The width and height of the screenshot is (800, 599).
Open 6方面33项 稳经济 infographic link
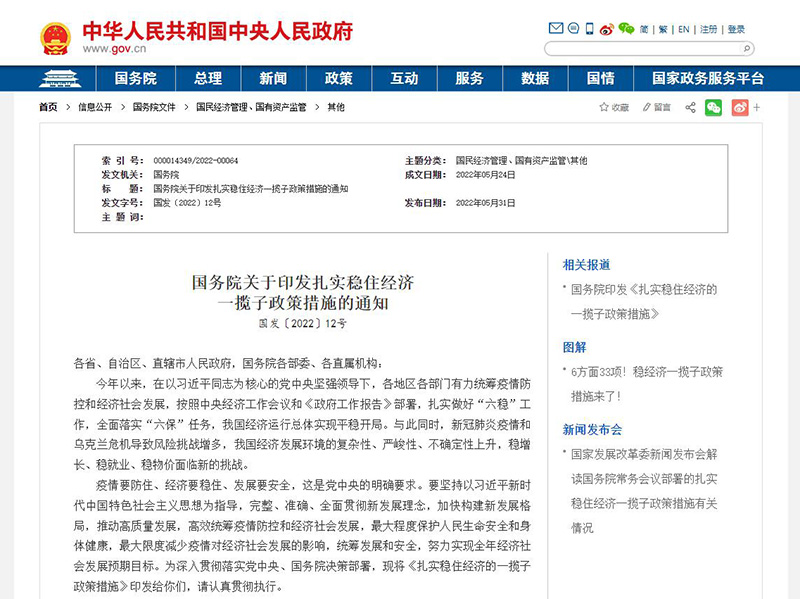coord(646,384)
